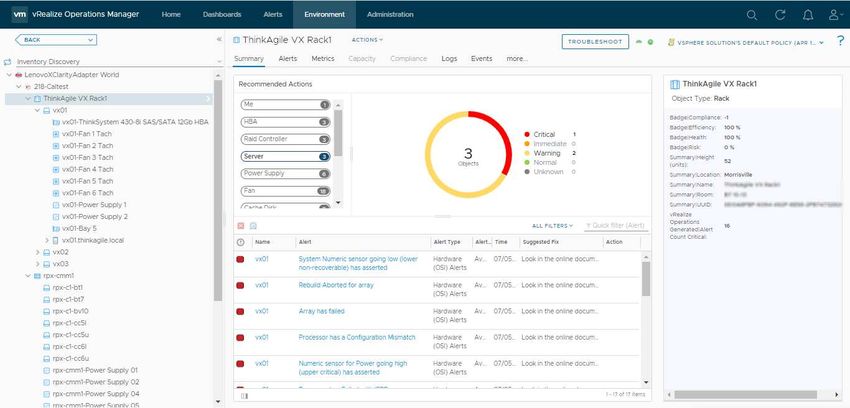
Task: Click the Quick filter (Alert) input field
Action: point(616,226)
